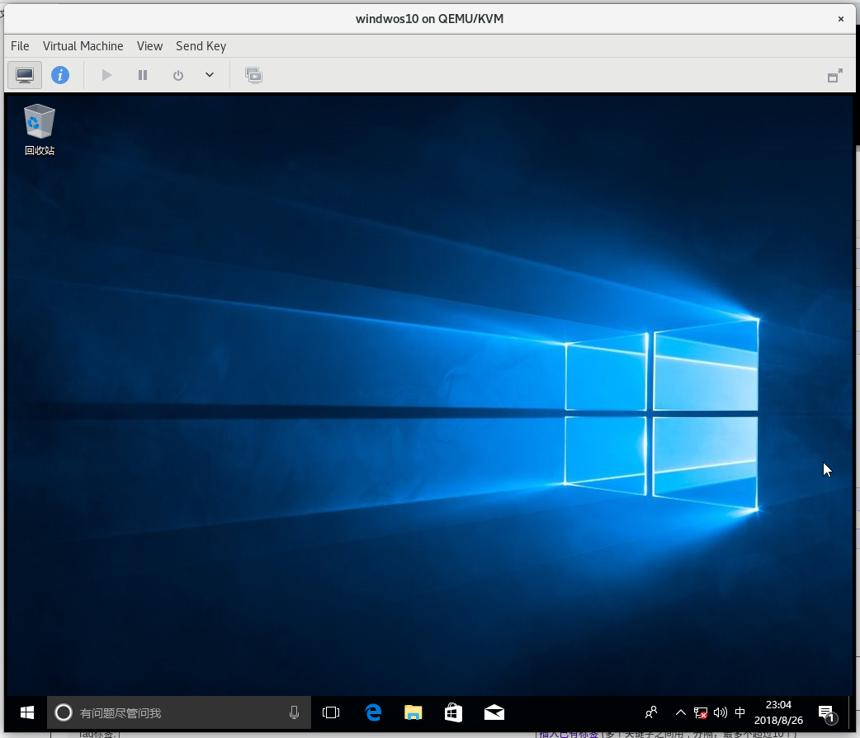The height and width of the screenshot is (738, 860).
Task: Open Task View in the taskbar
Action: (x=331, y=712)
